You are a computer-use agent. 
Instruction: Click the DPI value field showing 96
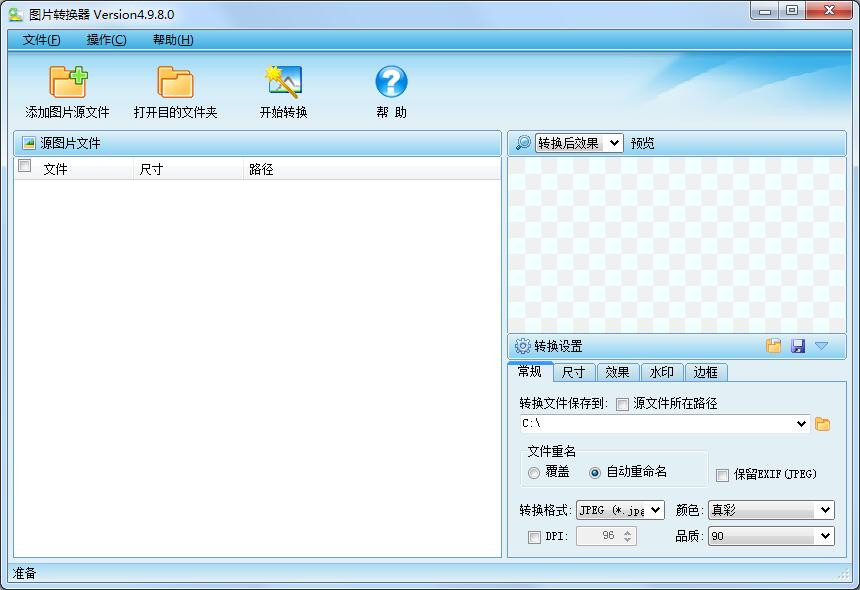[x=599, y=536]
